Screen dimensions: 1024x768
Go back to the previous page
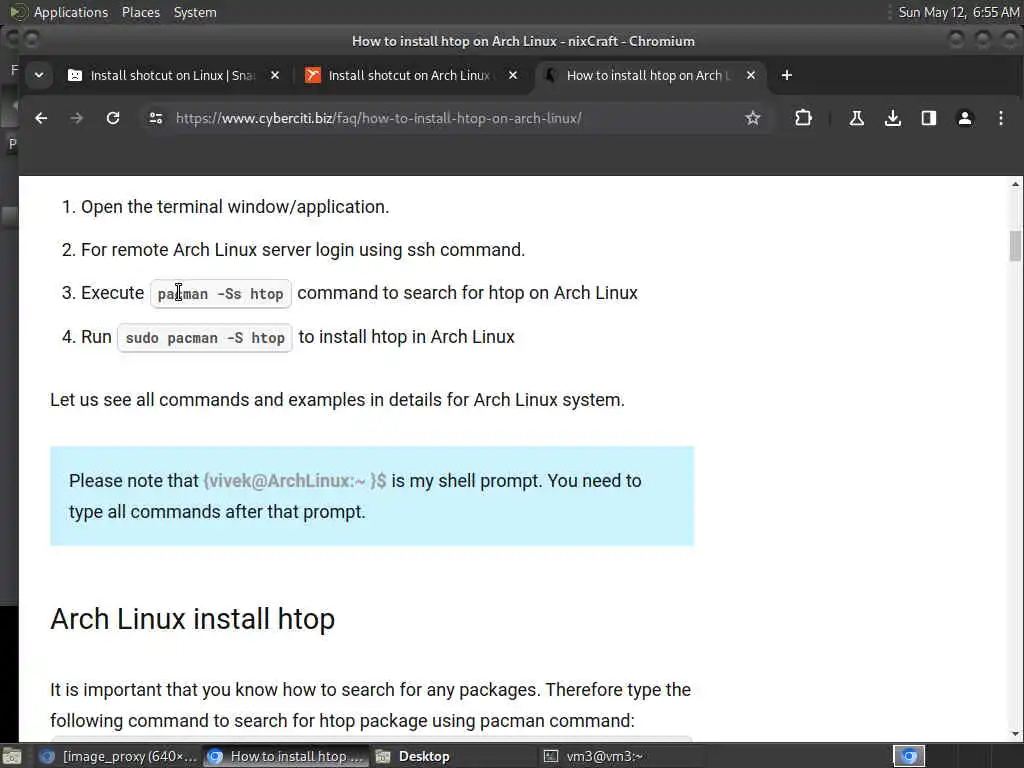[x=41, y=118]
